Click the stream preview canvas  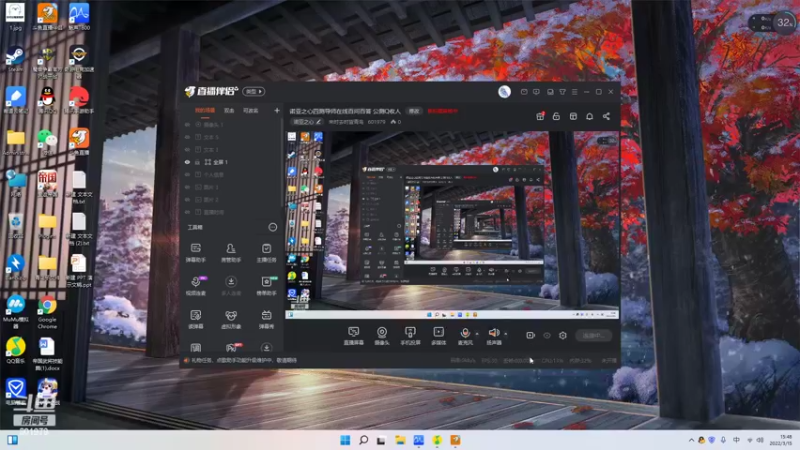click(452, 225)
